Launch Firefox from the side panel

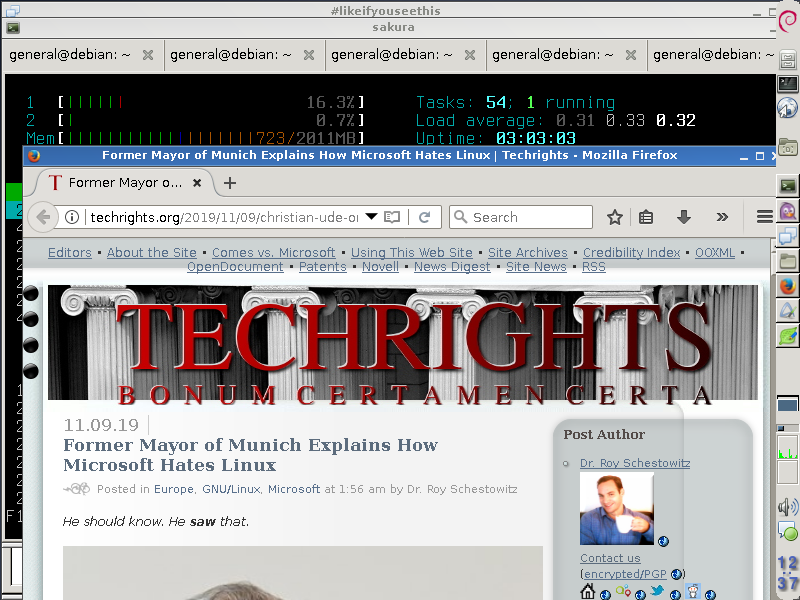788,286
